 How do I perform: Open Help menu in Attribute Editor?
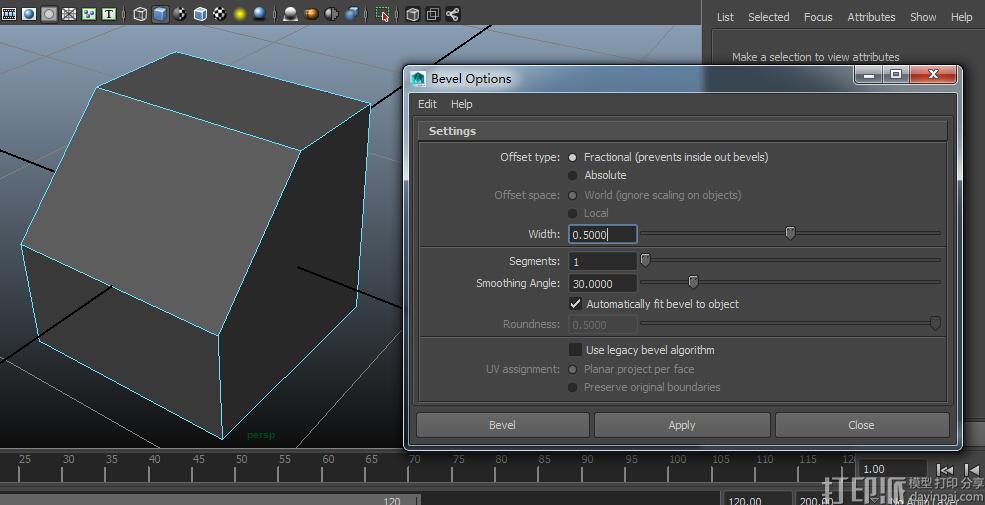(961, 18)
